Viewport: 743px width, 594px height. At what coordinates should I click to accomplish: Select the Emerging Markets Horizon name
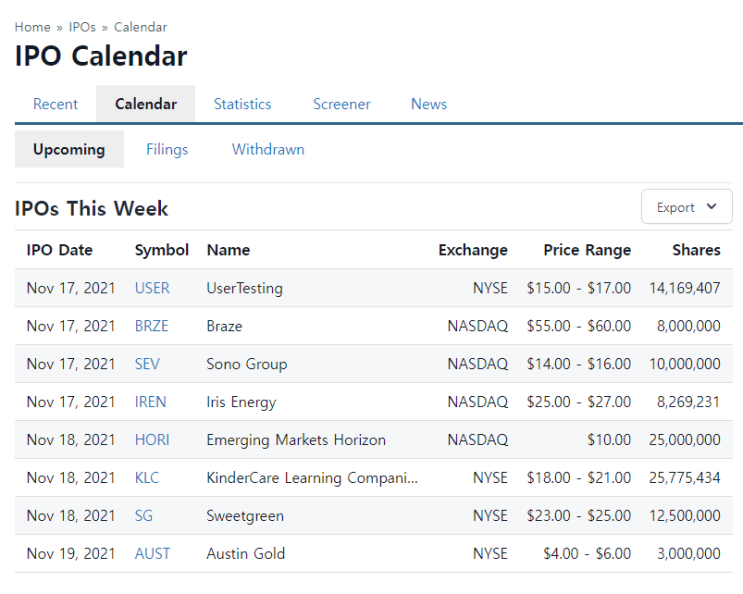pos(296,440)
